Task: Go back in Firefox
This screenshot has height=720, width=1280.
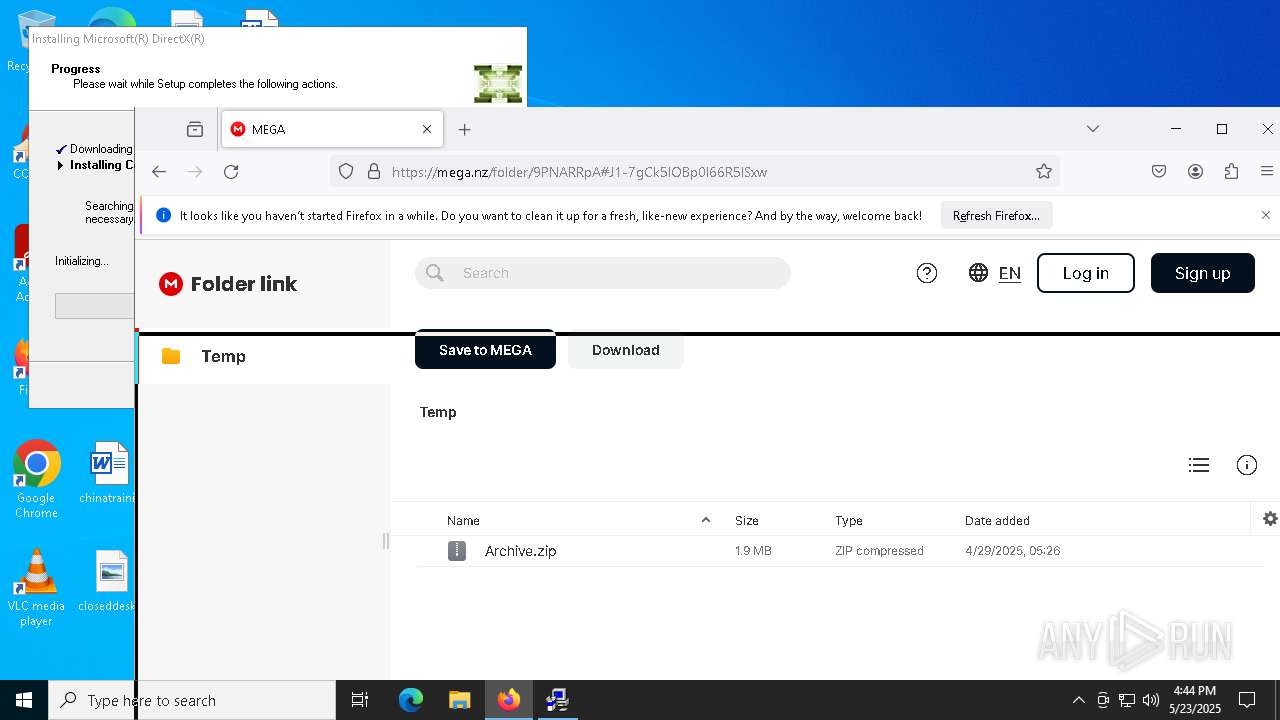Action: (x=159, y=172)
